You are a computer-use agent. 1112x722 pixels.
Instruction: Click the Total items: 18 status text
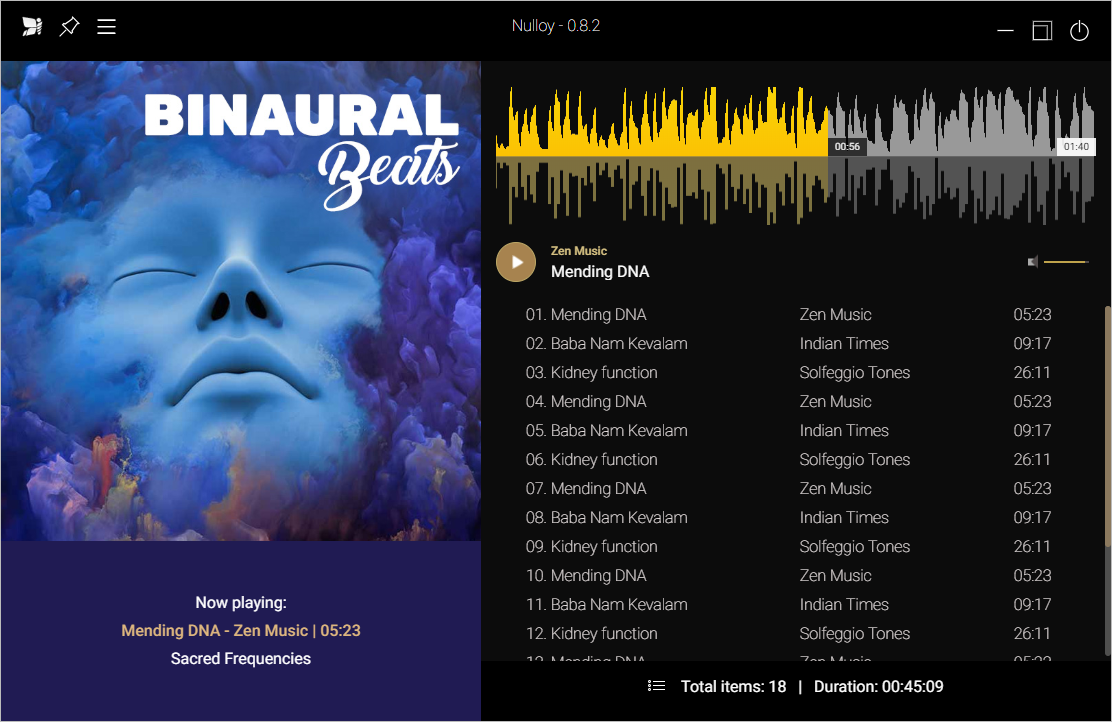click(733, 687)
